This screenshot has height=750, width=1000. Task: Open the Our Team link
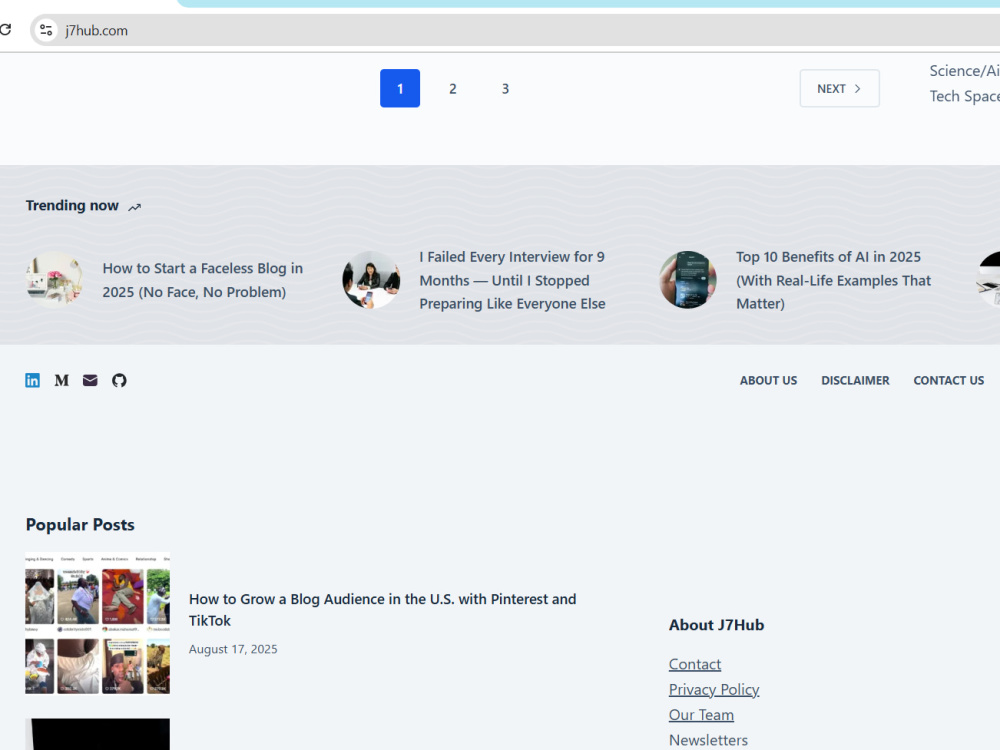(x=701, y=715)
